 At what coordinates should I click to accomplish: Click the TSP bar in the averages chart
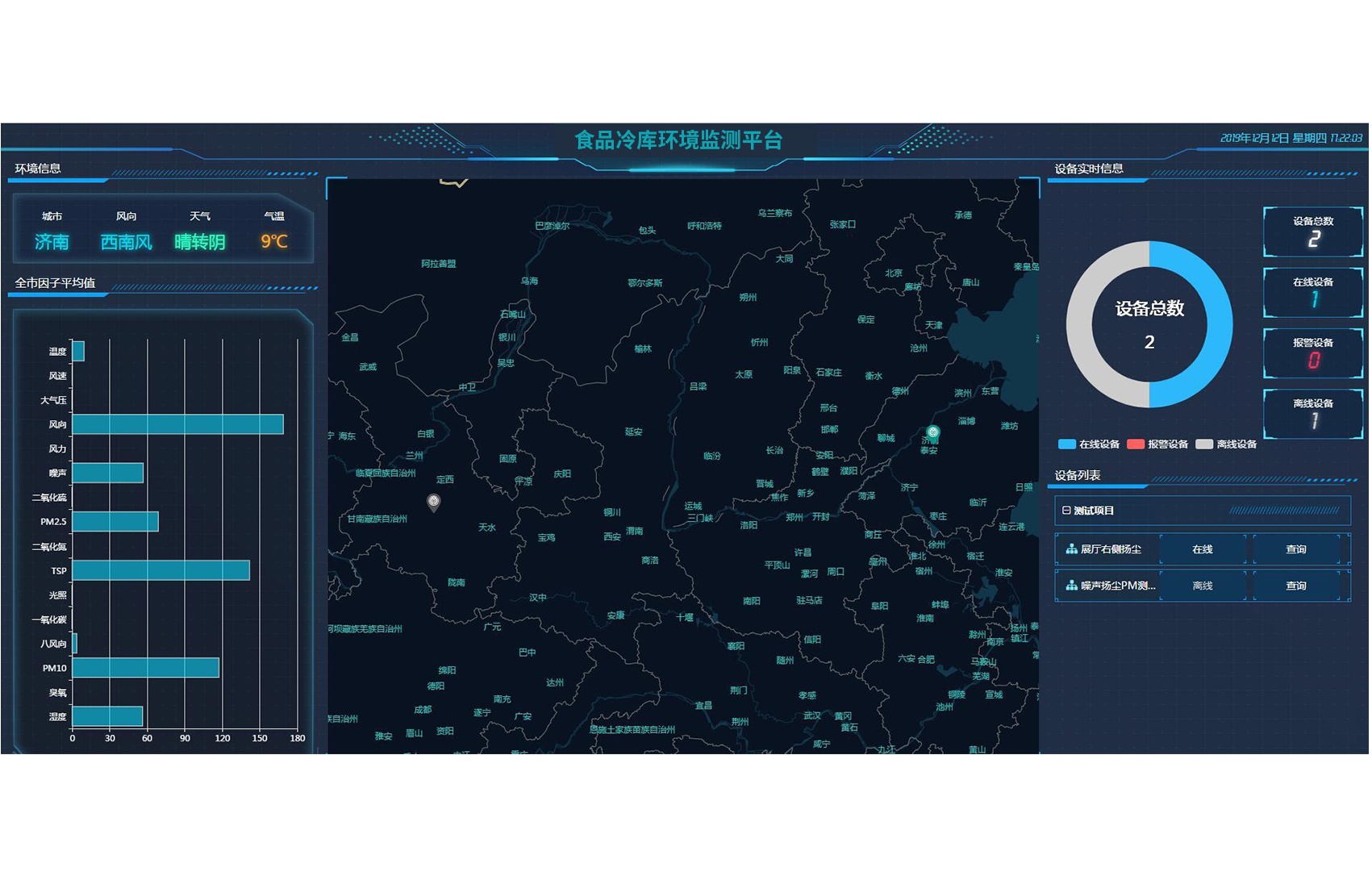[161, 570]
